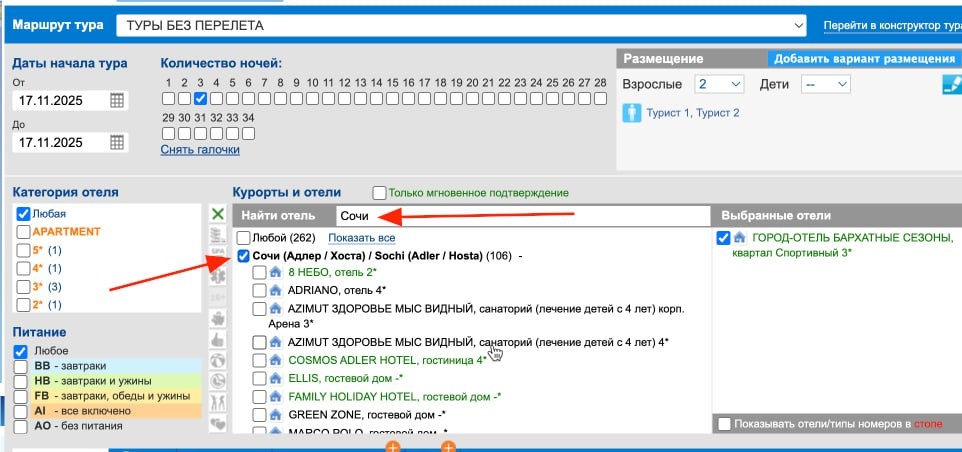Click the 'Найти отель' search field
The width and height of the screenshot is (962, 452).
[x=522, y=216]
